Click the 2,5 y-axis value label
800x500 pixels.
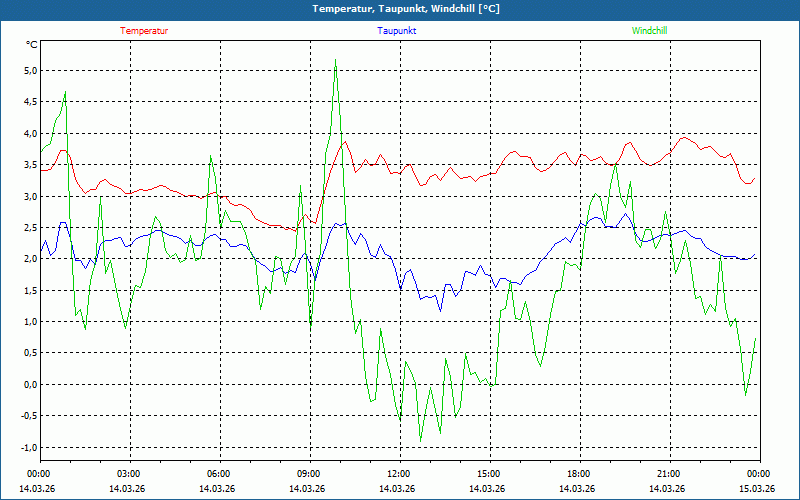tap(29, 228)
